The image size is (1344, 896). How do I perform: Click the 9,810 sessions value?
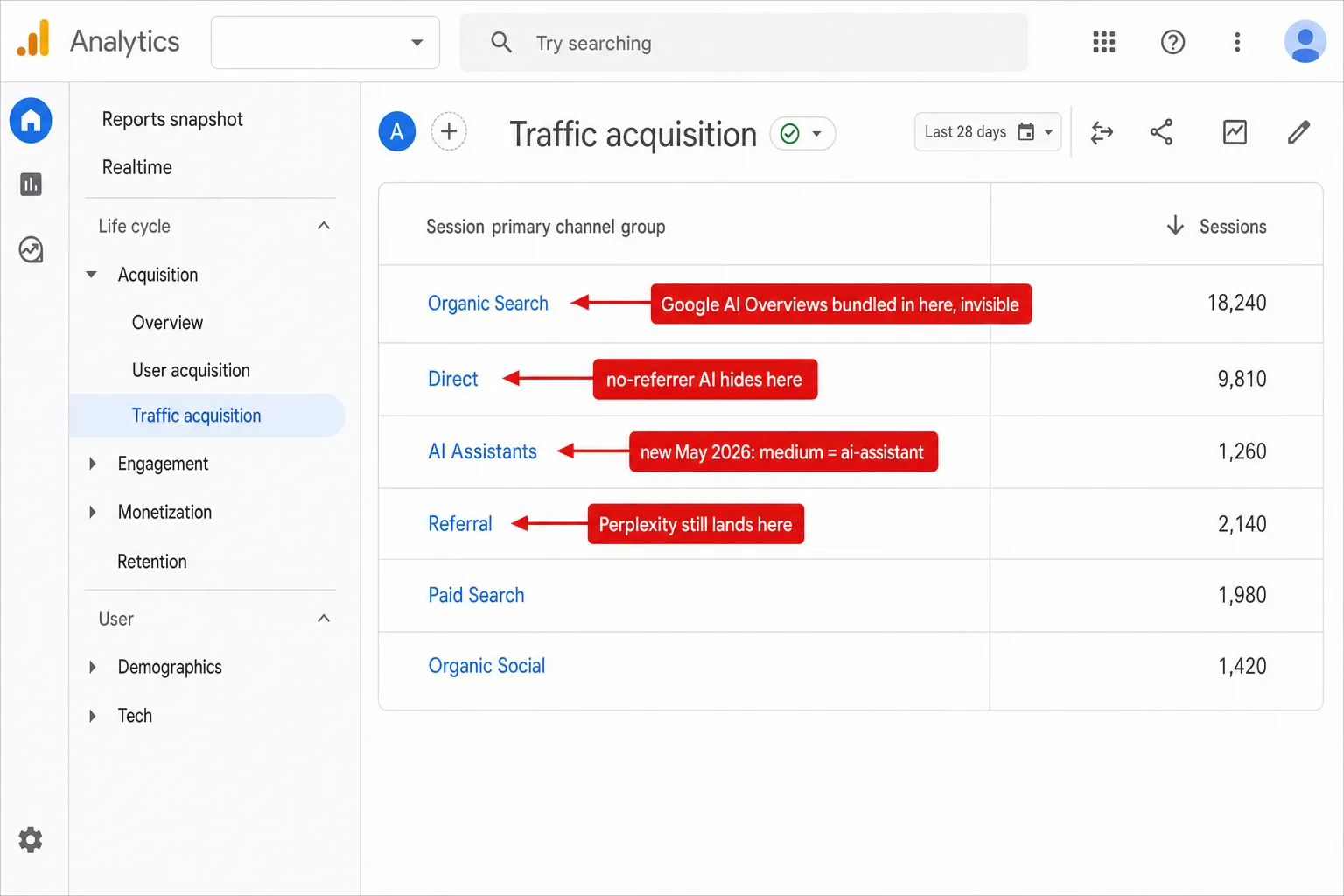tap(1242, 379)
